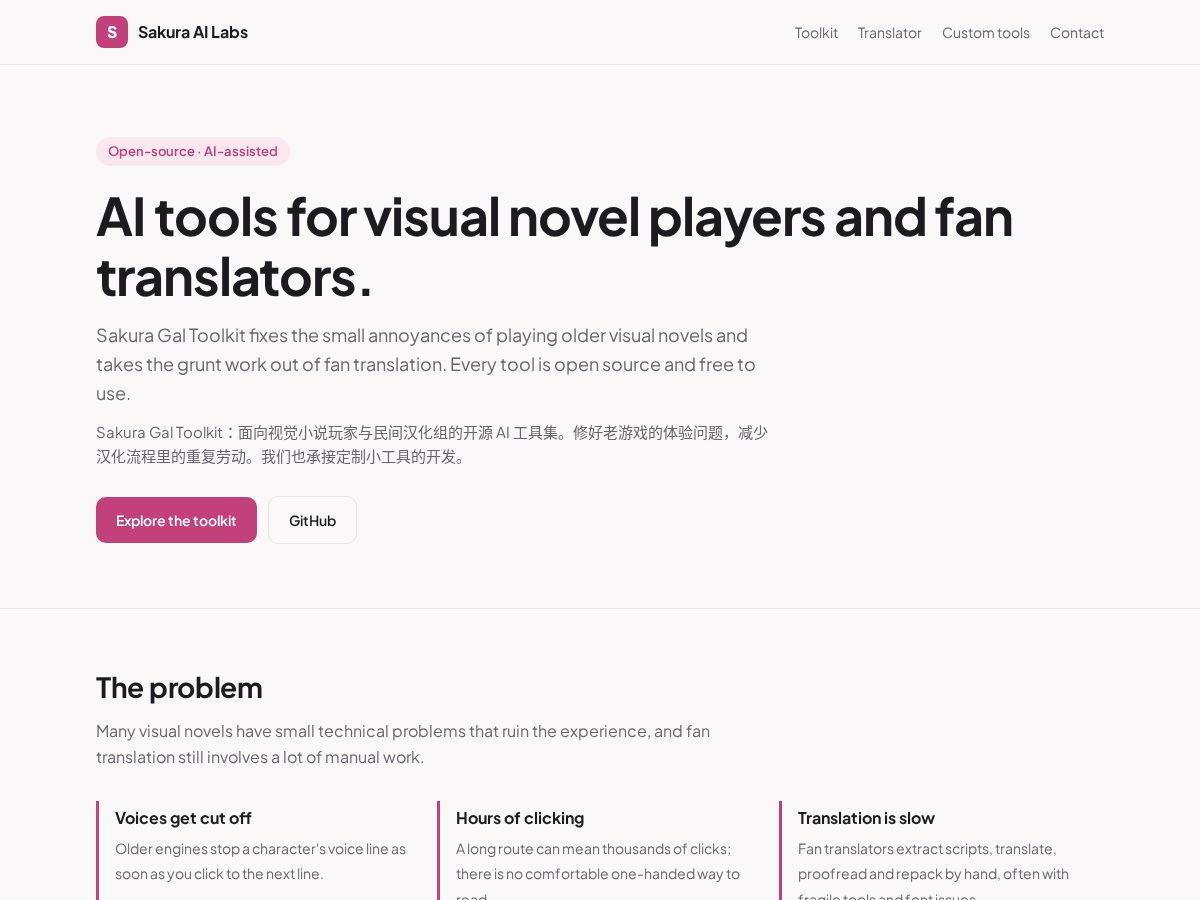
Task: Select the "Hours of clicking" card title
Action: coord(520,818)
